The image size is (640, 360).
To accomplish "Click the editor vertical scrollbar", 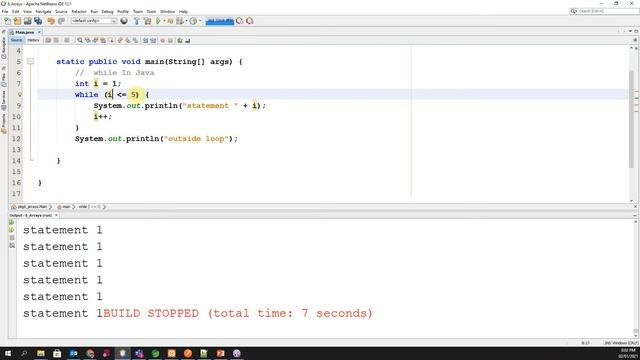I will 631,119.
